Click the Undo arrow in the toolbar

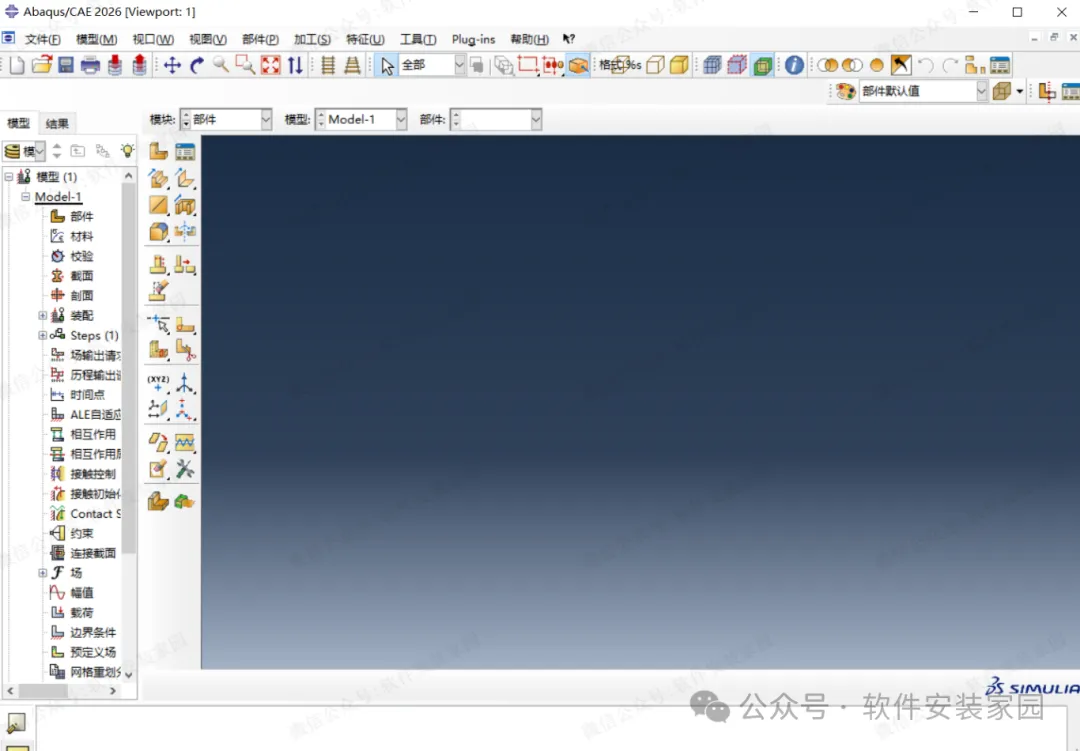coord(926,65)
